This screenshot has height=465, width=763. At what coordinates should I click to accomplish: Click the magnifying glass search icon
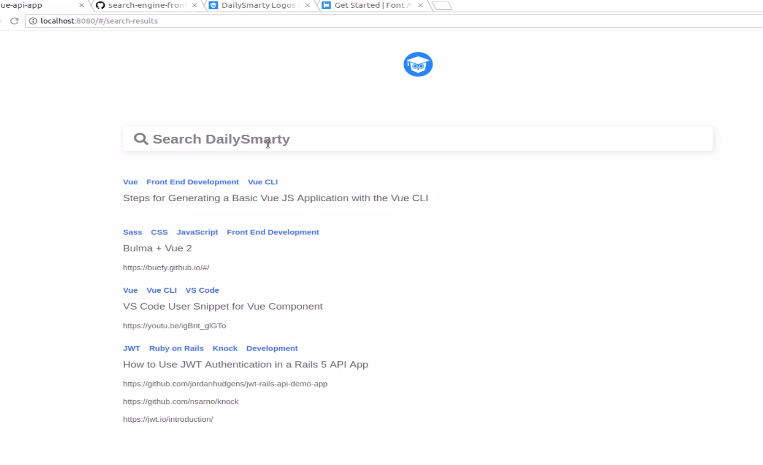coord(141,139)
